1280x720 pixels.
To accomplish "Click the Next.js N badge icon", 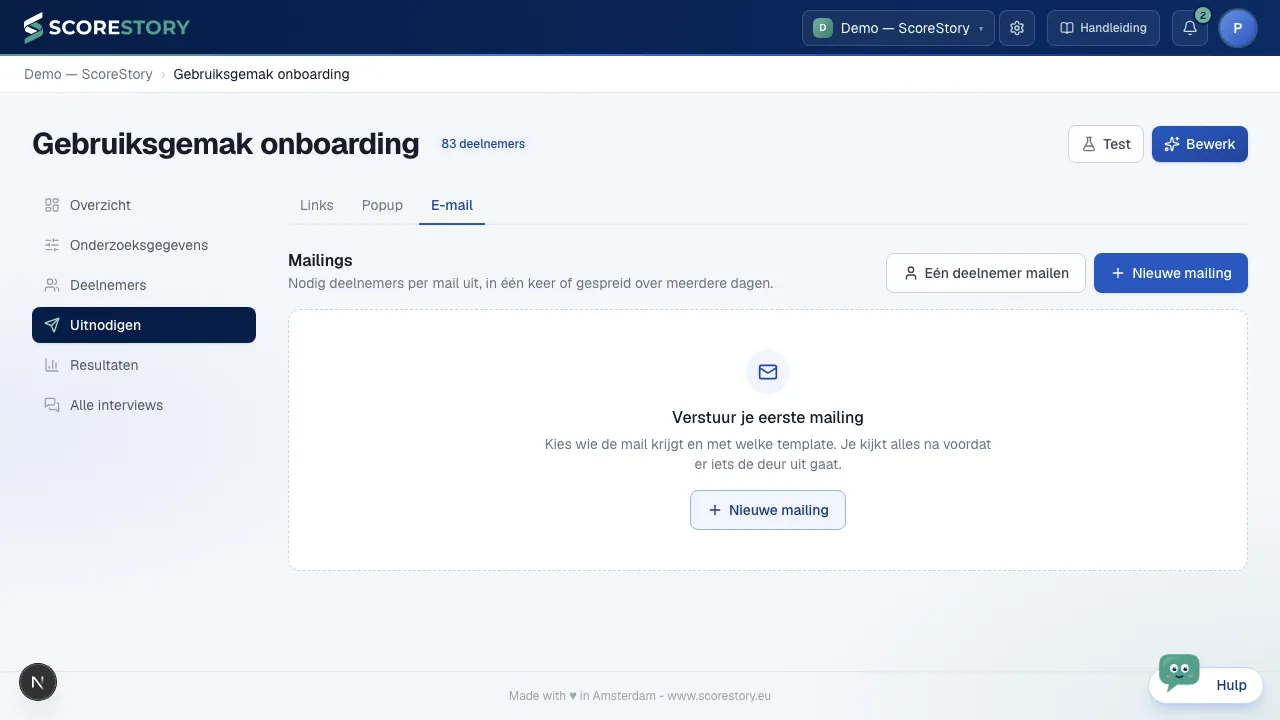I will coord(38,682).
